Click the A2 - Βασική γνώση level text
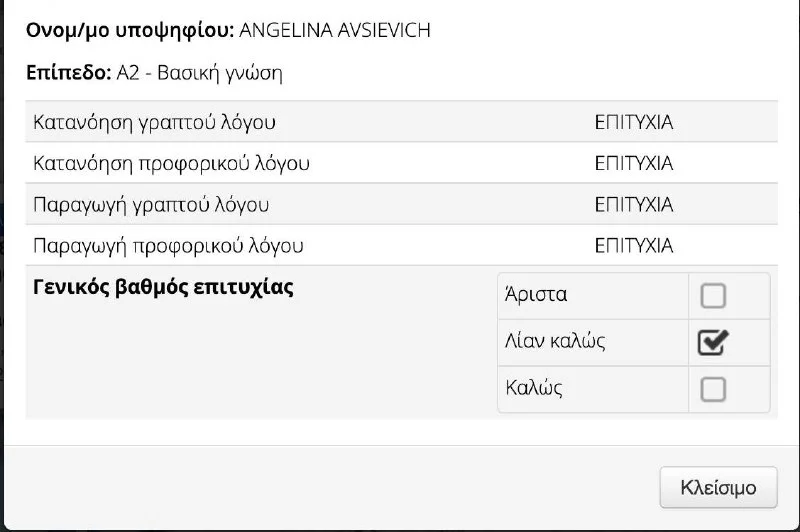The height and width of the screenshot is (532, 800). pyautogui.click(x=199, y=73)
